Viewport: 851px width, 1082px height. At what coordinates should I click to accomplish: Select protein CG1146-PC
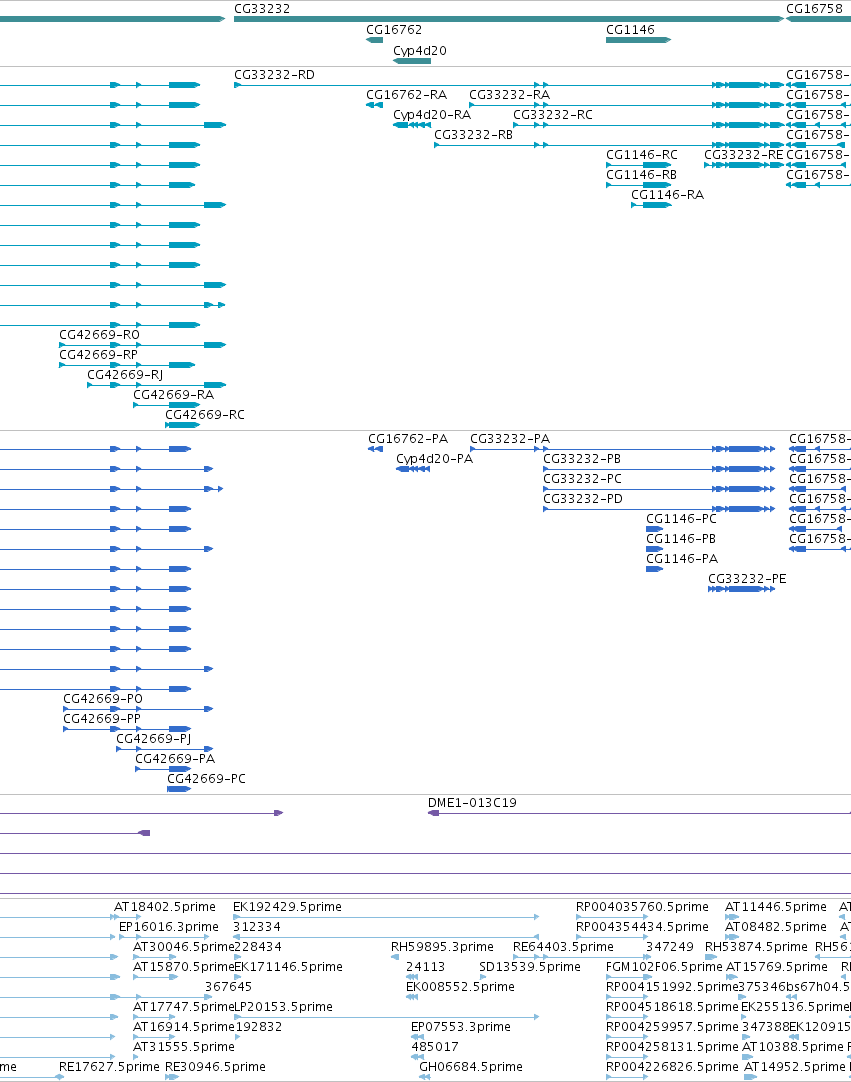coord(654,529)
